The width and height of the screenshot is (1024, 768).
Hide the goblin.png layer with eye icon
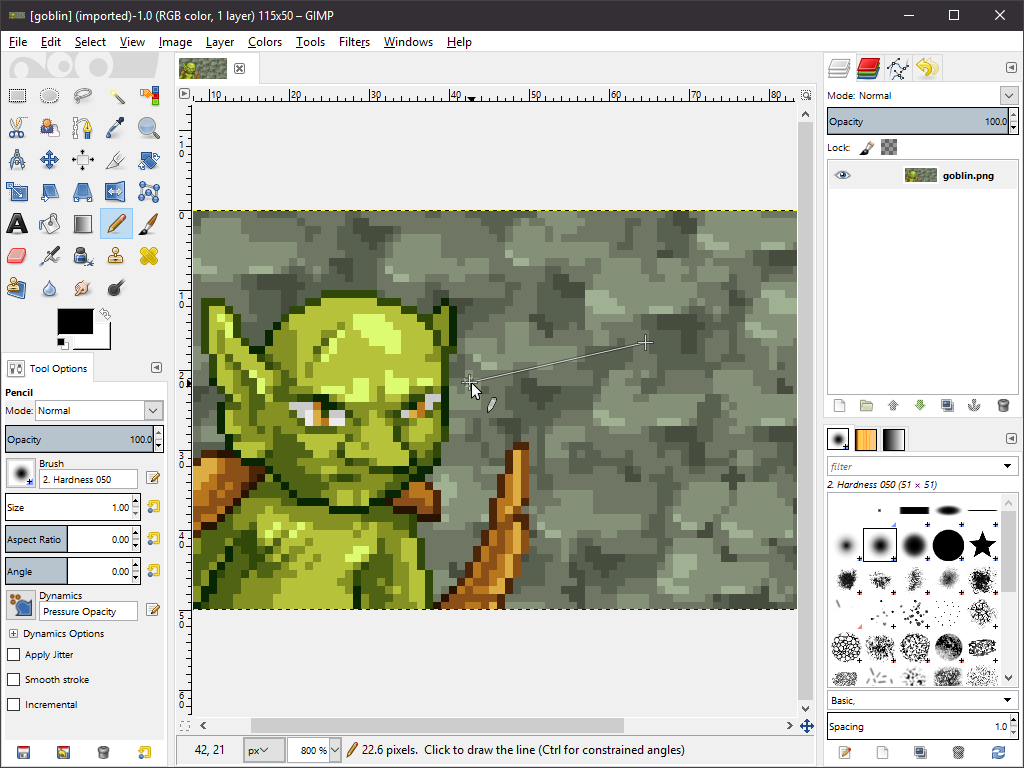843,175
